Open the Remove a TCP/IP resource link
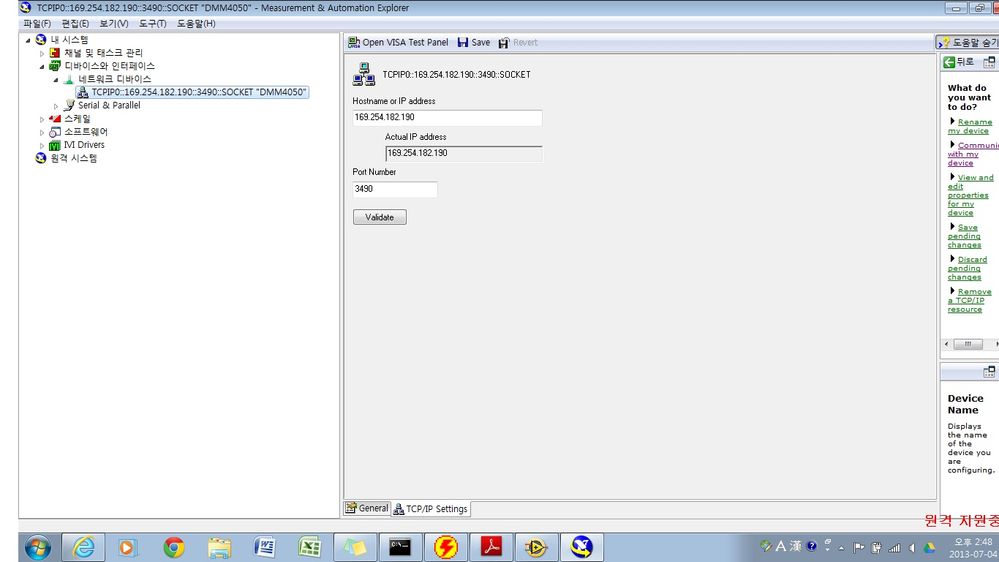Image resolution: width=999 pixels, height=562 pixels. click(x=969, y=300)
